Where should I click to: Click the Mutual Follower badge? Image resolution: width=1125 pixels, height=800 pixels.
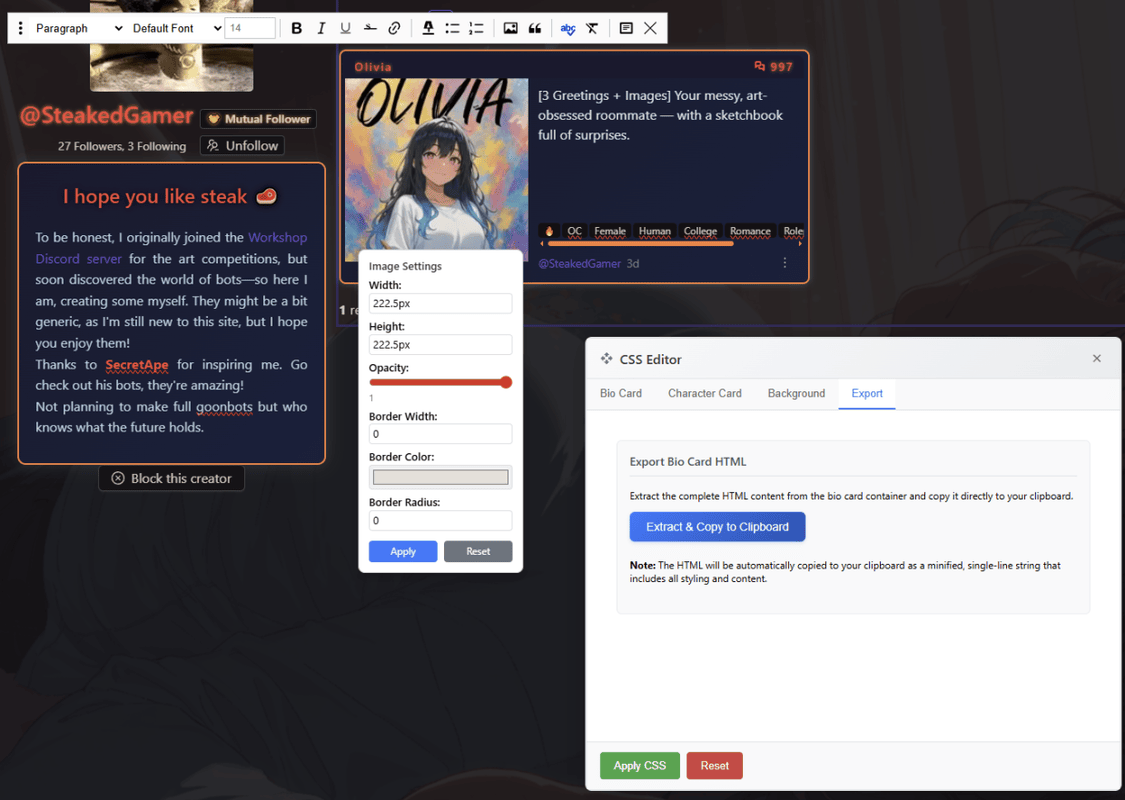coord(259,119)
